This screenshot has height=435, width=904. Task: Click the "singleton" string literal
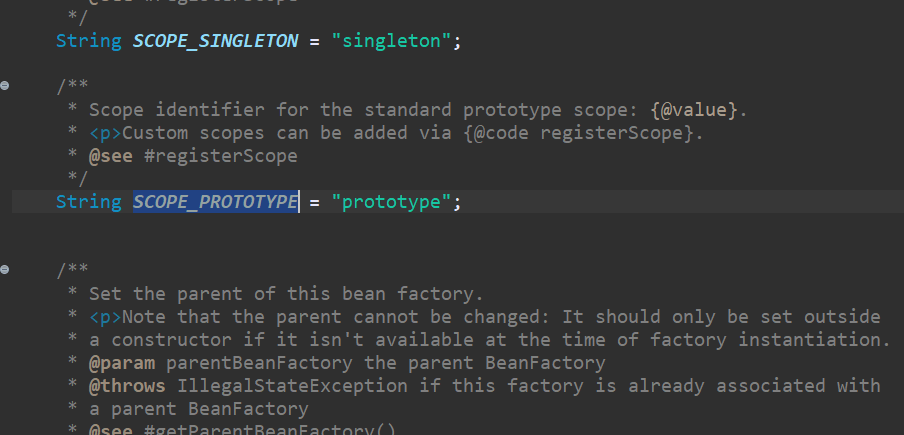[391, 41]
